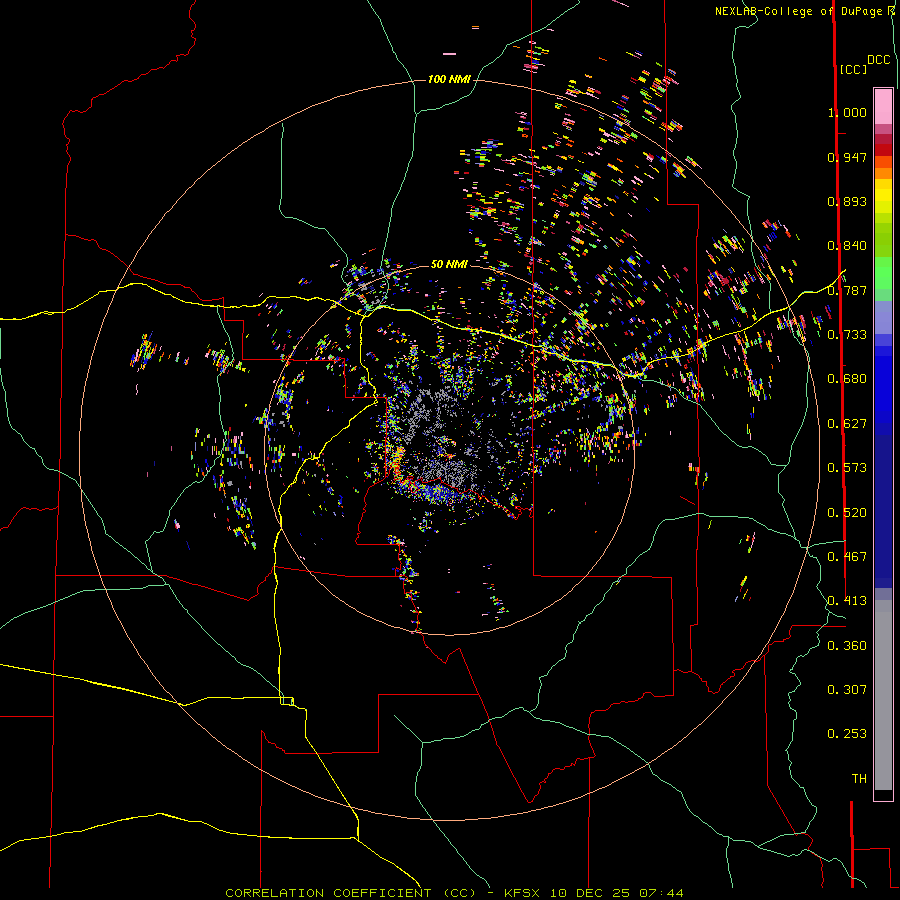Image resolution: width=900 pixels, height=900 pixels.
Task: Click the 0.733 legend value
Action: pos(847,335)
